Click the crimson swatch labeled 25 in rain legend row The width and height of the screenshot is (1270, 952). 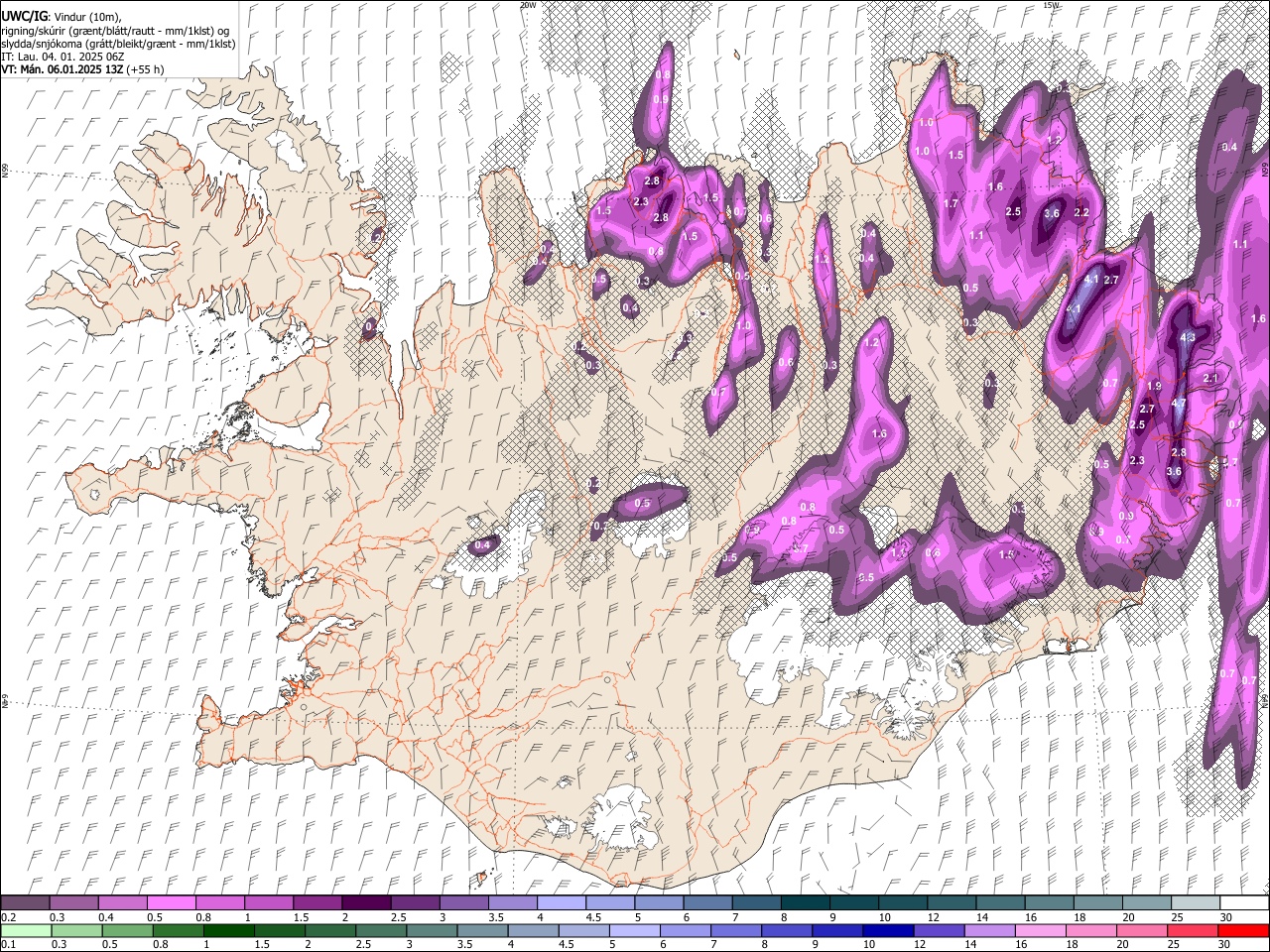1192,930
